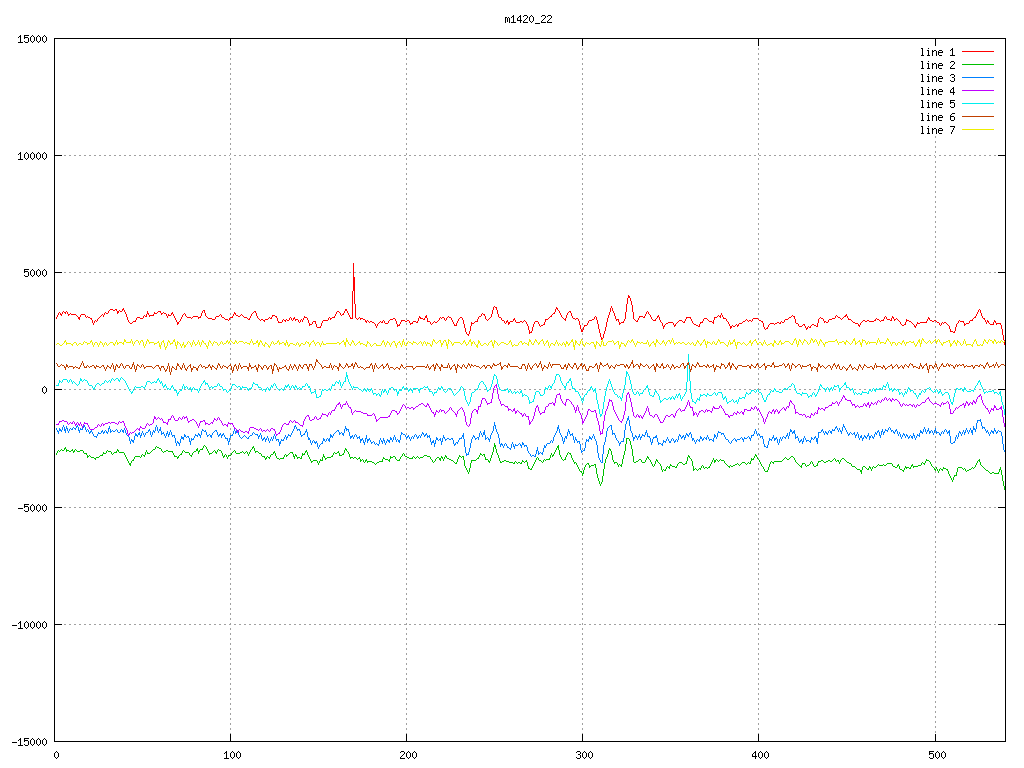Click the green sample beside line 2
The width and height of the screenshot is (1024, 768).
[x=978, y=65]
